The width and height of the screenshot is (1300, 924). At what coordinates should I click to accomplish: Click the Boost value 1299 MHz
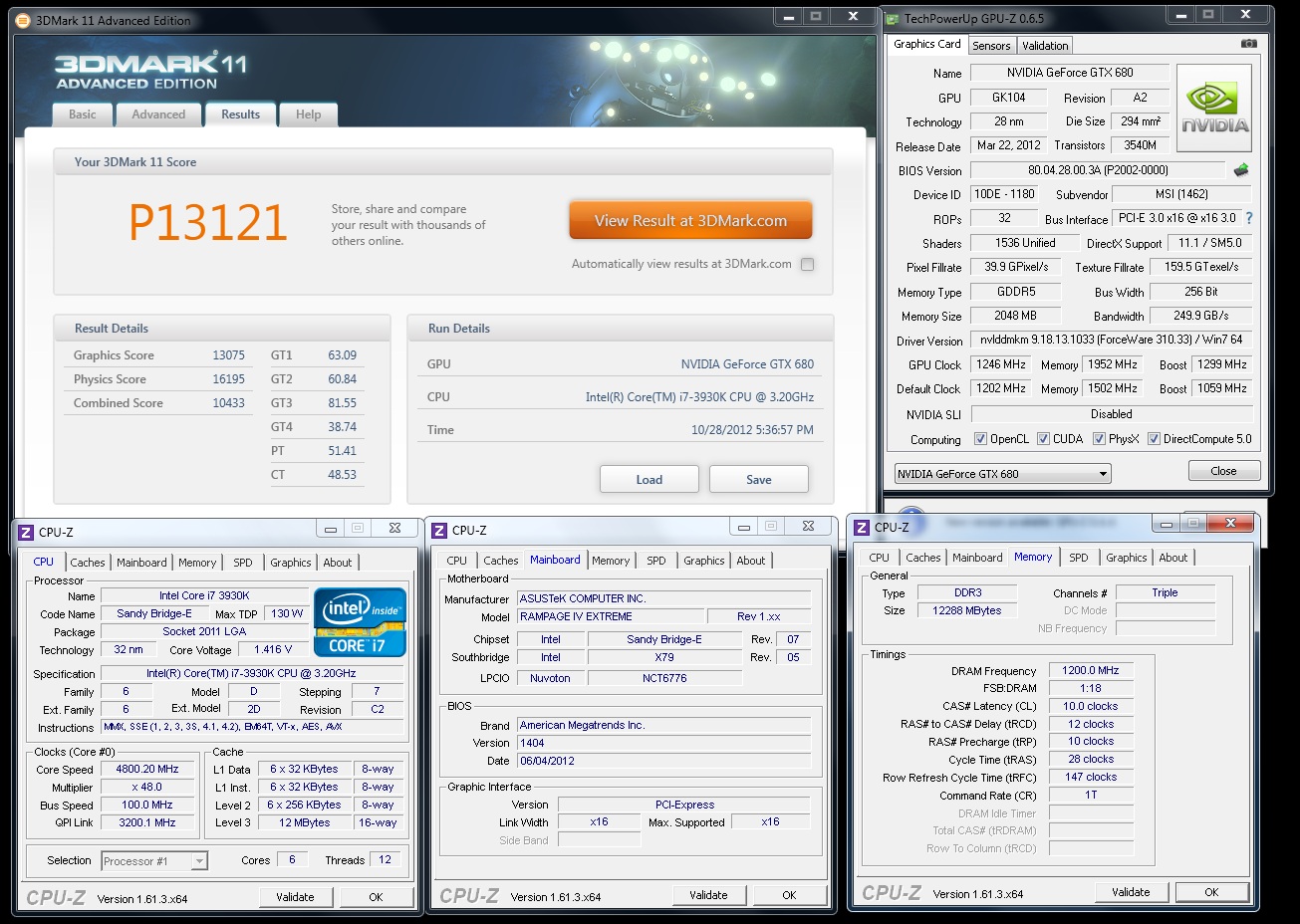point(1221,364)
